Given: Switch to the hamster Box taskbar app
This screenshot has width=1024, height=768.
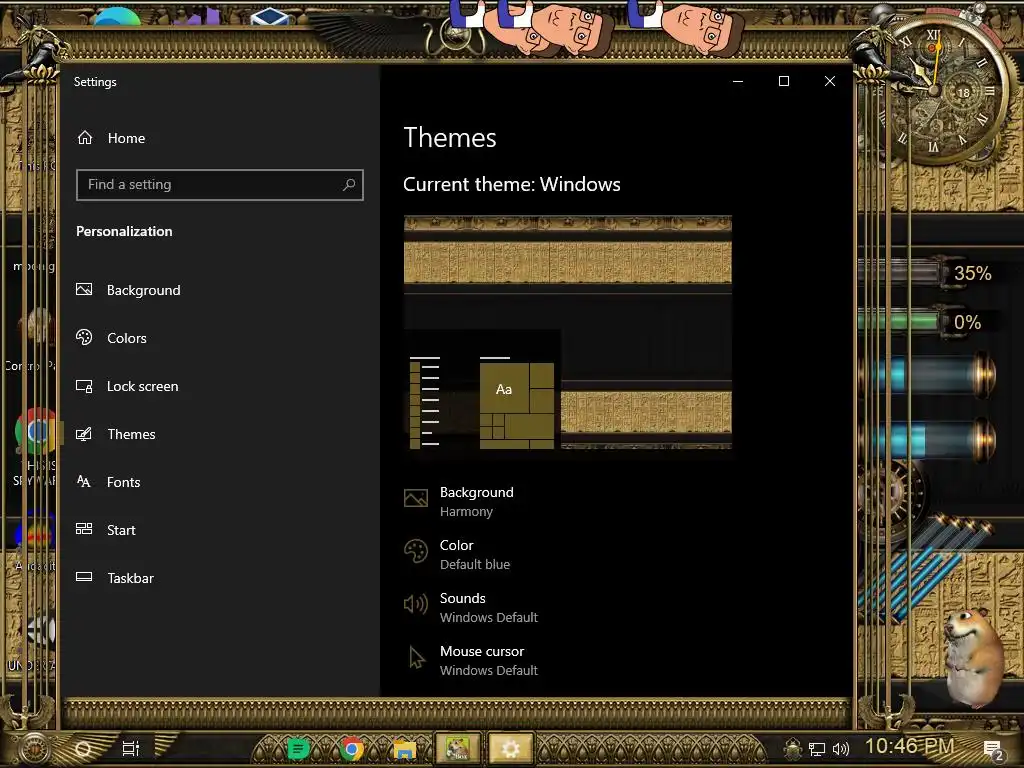Looking at the screenshot, I should point(458,748).
